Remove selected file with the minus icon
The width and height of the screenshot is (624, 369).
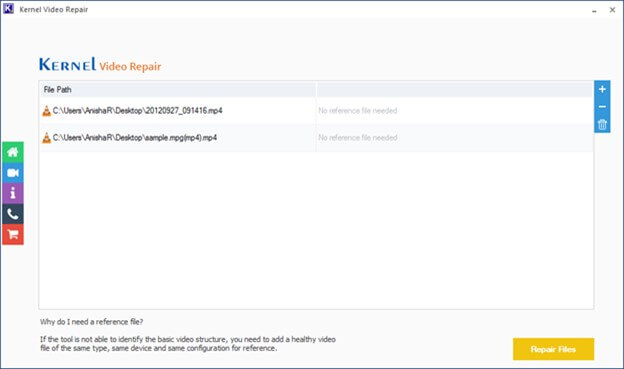pyautogui.click(x=602, y=107)
